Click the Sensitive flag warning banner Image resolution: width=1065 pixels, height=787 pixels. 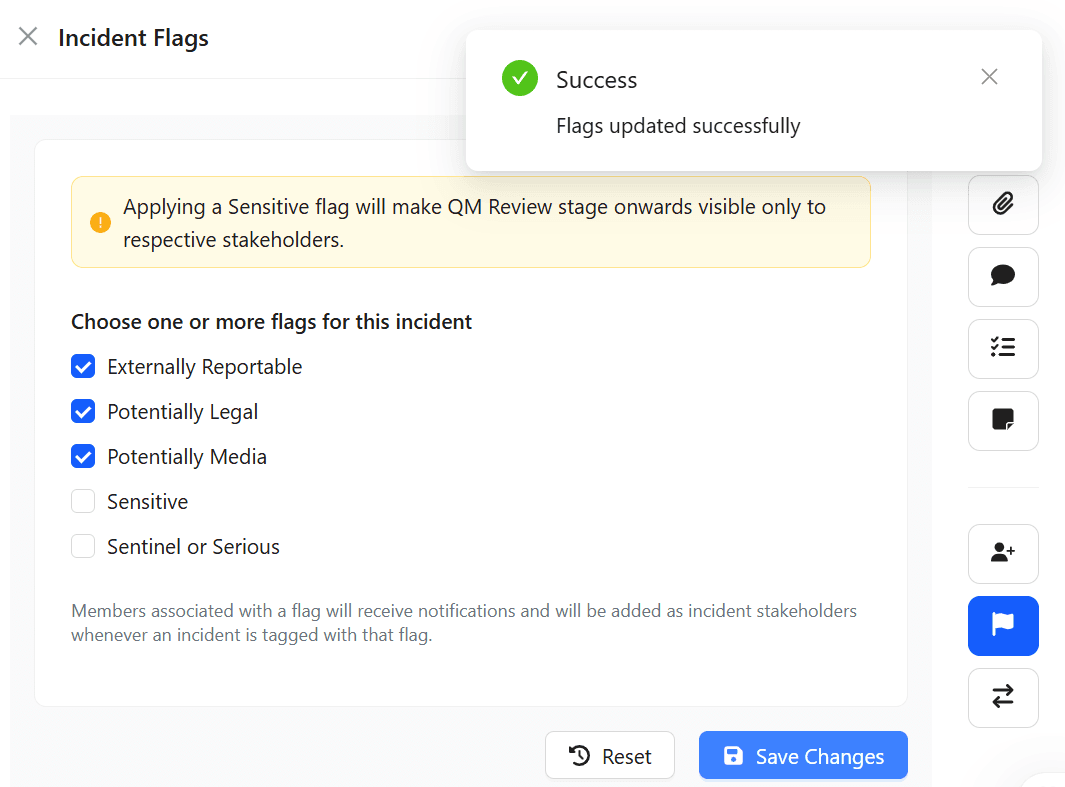(x=471, y=221)
